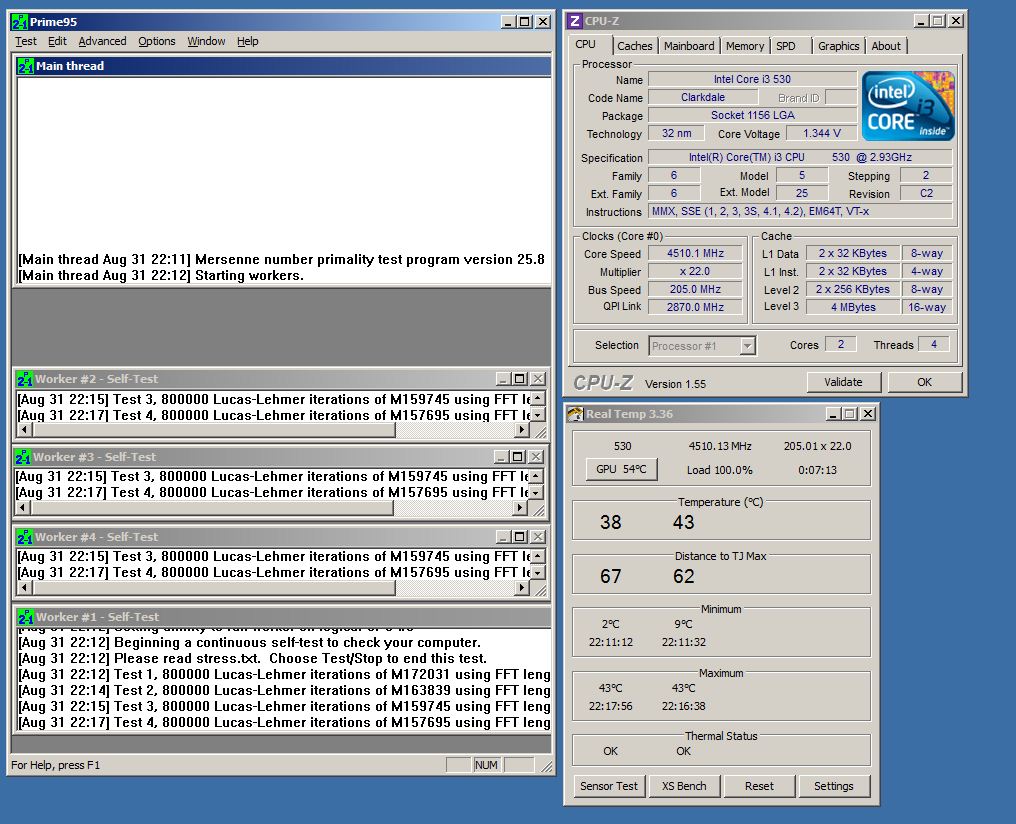This screenshot has height=824, width=1016.
Task: Click the Main thread window icon
Action: [x=25, y=66]
